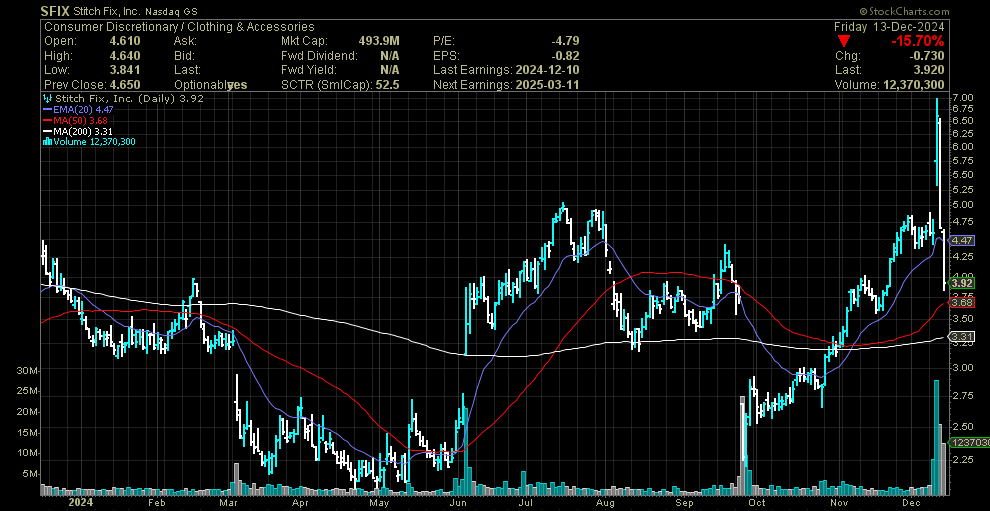Click the candlestick icon beside Stitch Fix (Daily) legend
The height and width of the screenshot is (511, 990).
(x=48, y=99)
